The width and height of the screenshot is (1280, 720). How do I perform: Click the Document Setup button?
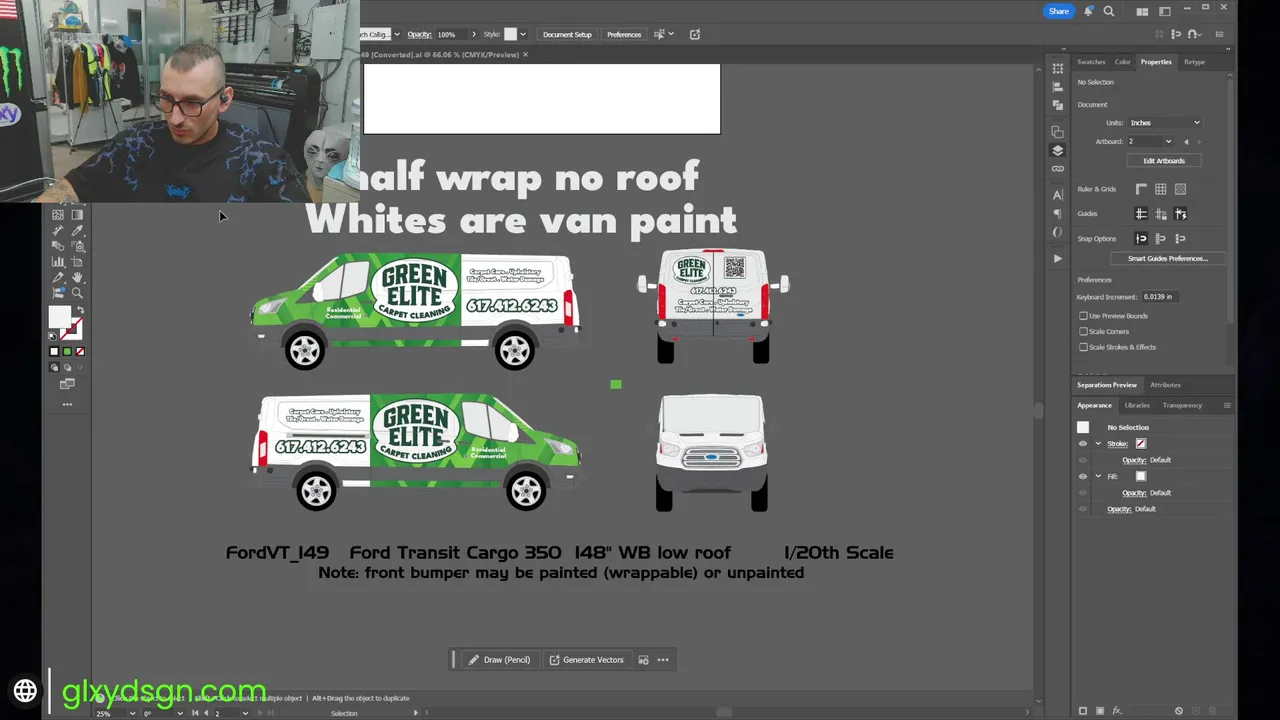pyautogui.click(x=567, y=34)
